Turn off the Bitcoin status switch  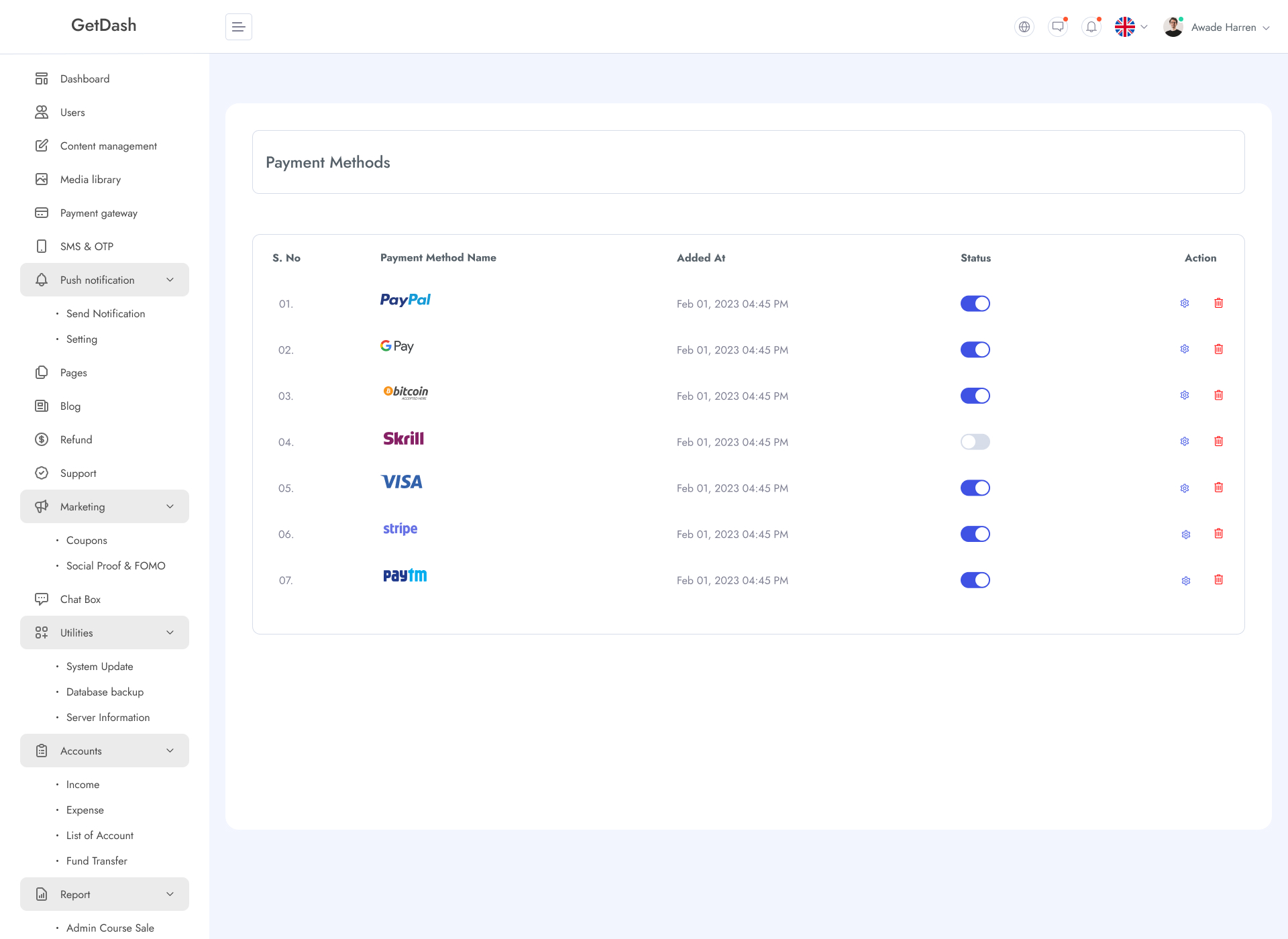tap(975, 395)
